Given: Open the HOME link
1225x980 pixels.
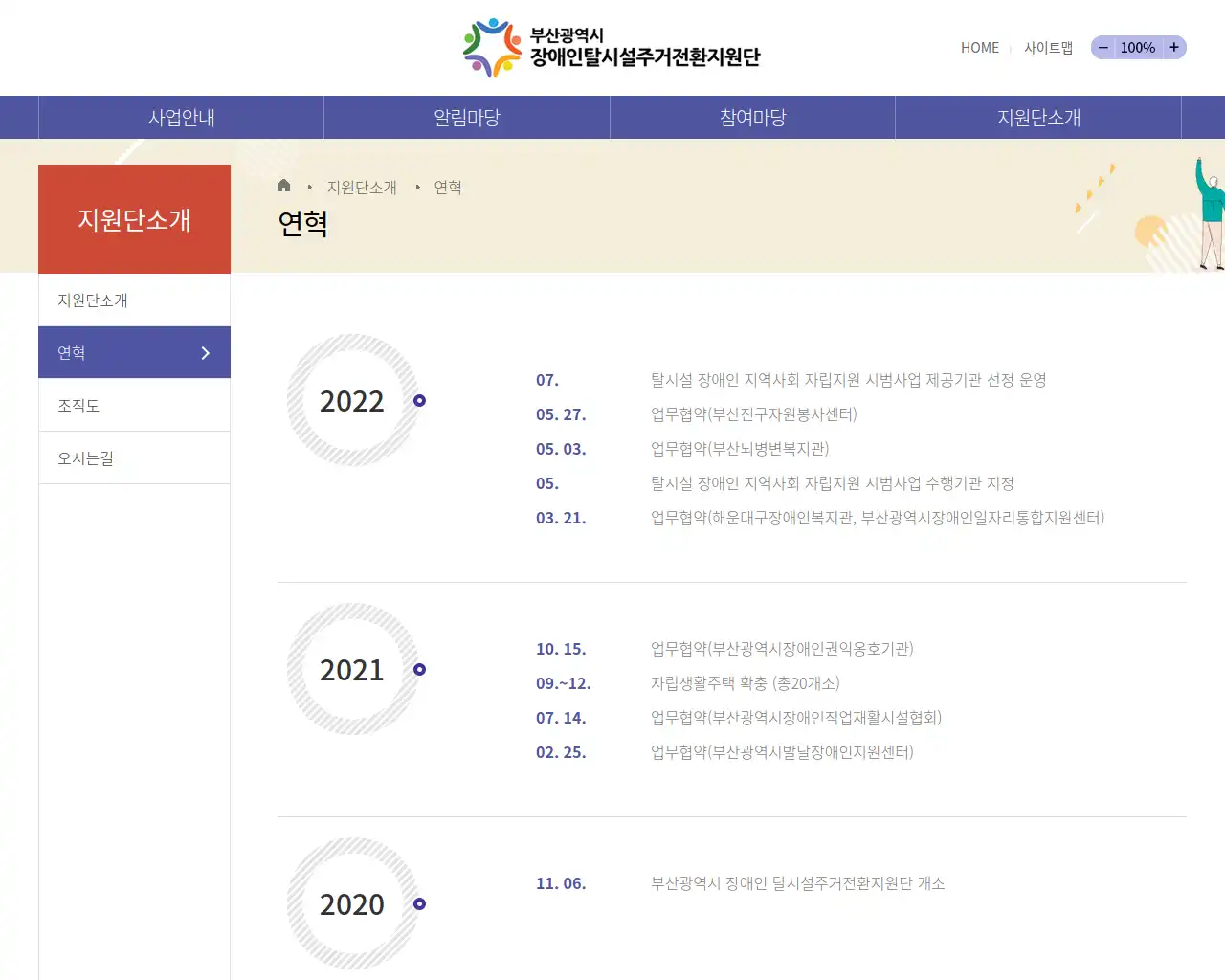Looking at the screenshot, I should click(980, 47).
